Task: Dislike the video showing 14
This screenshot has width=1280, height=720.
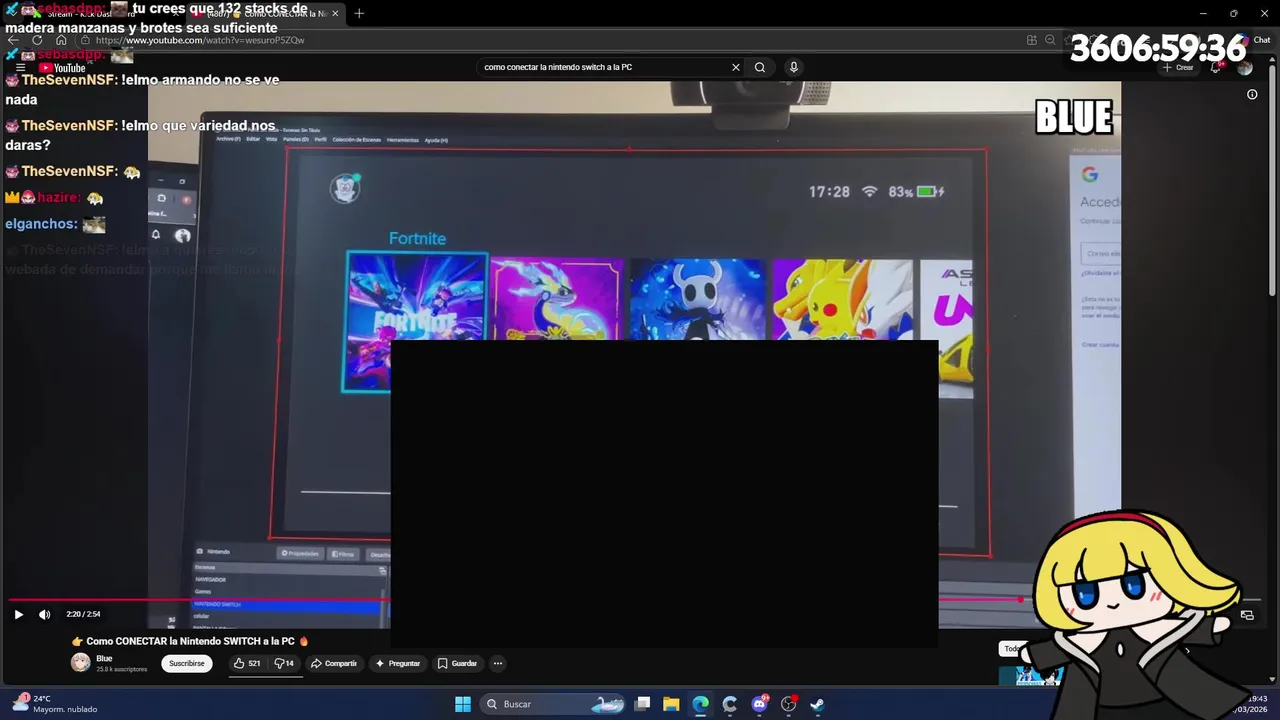Action: tap(284, 663)
